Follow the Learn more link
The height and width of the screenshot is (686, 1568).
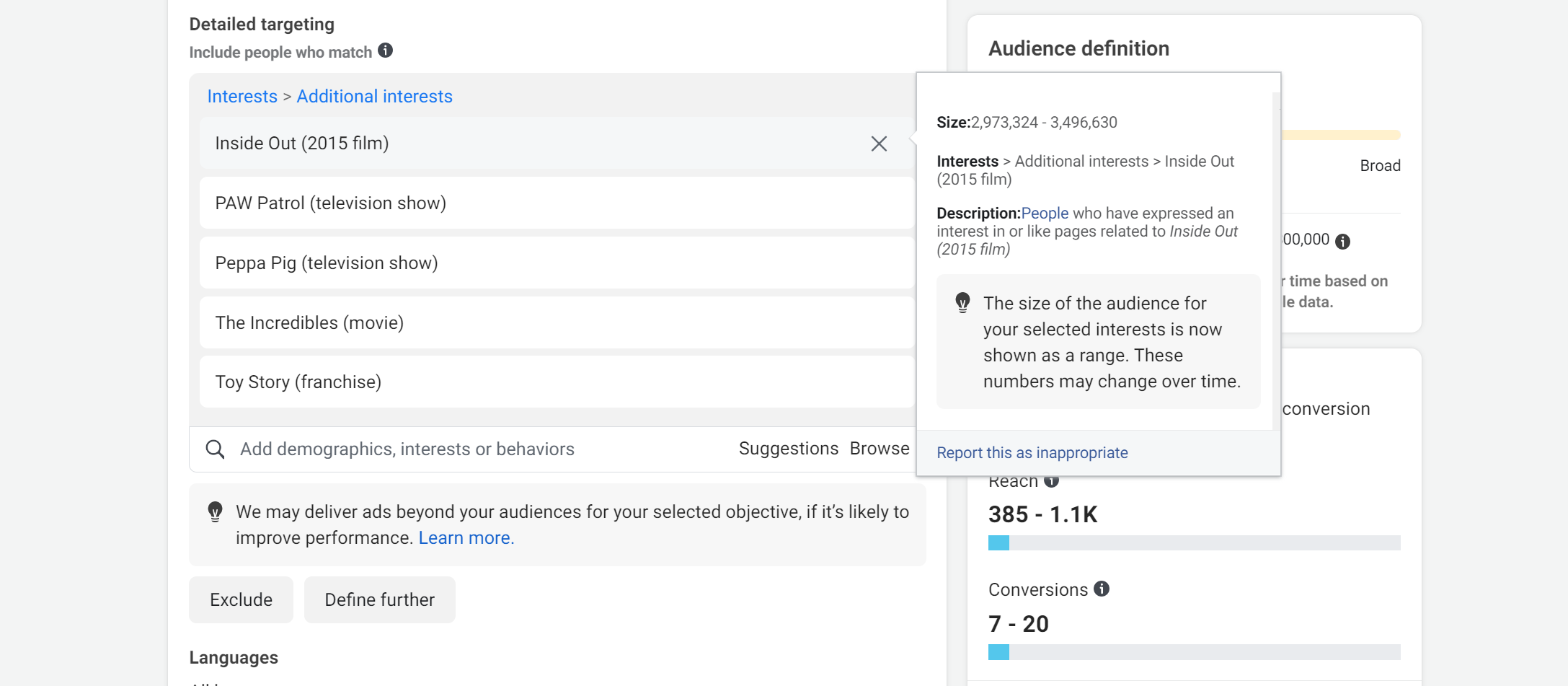pos(466,538)
